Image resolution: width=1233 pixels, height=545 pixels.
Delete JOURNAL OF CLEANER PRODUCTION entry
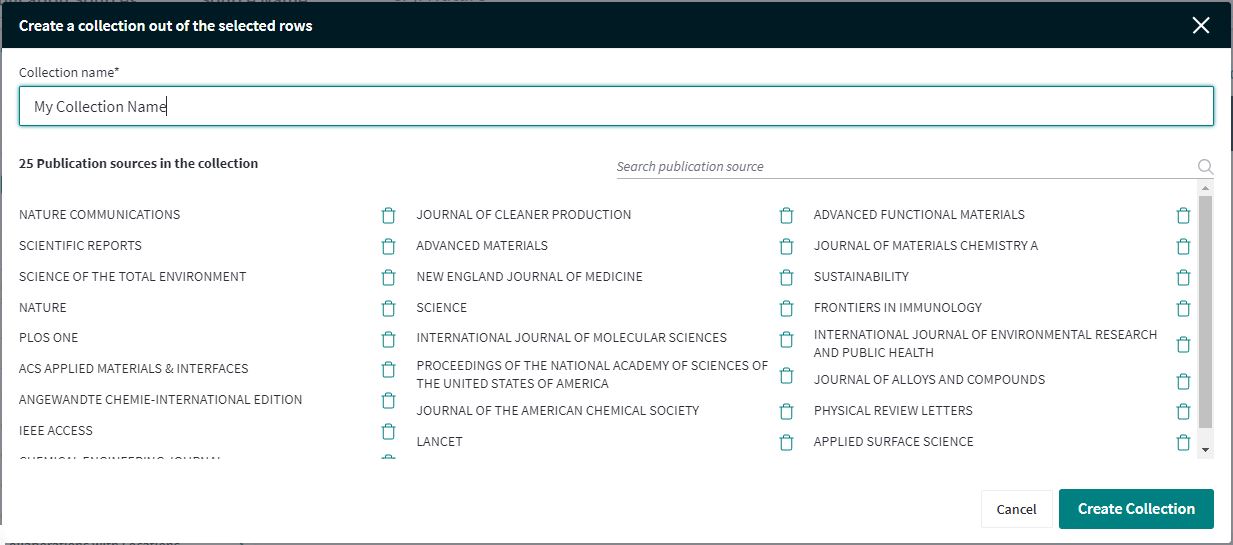(786, 215)
